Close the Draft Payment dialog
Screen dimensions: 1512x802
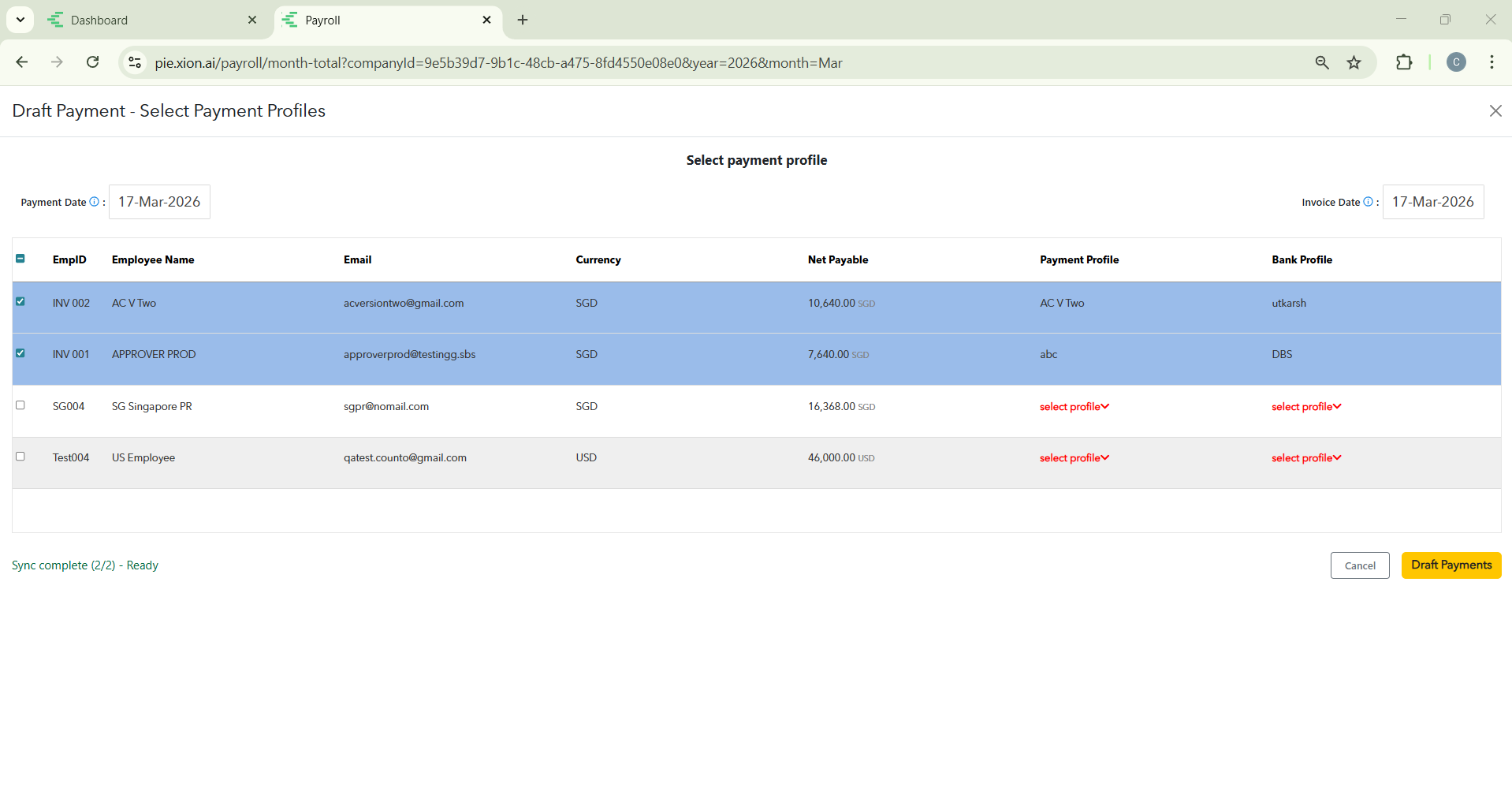click(x=1495, y=111)
